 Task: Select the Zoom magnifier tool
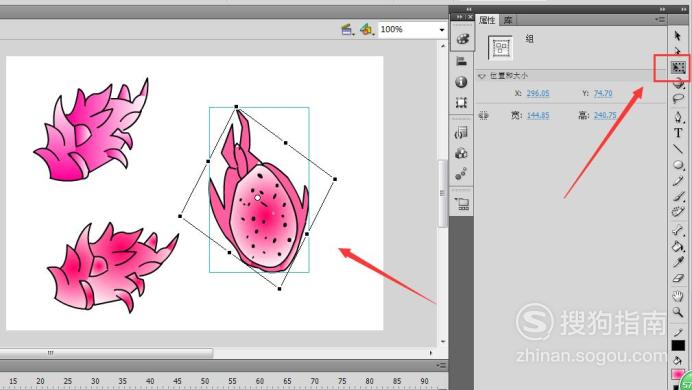pyautogui.click(x=678, y=312)
